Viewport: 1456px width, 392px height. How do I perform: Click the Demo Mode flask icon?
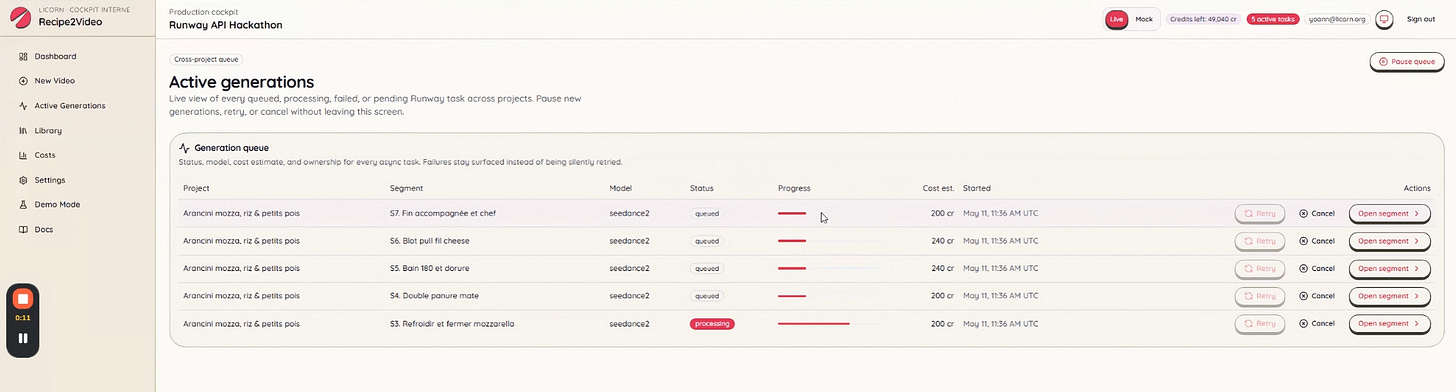(23, 205)
